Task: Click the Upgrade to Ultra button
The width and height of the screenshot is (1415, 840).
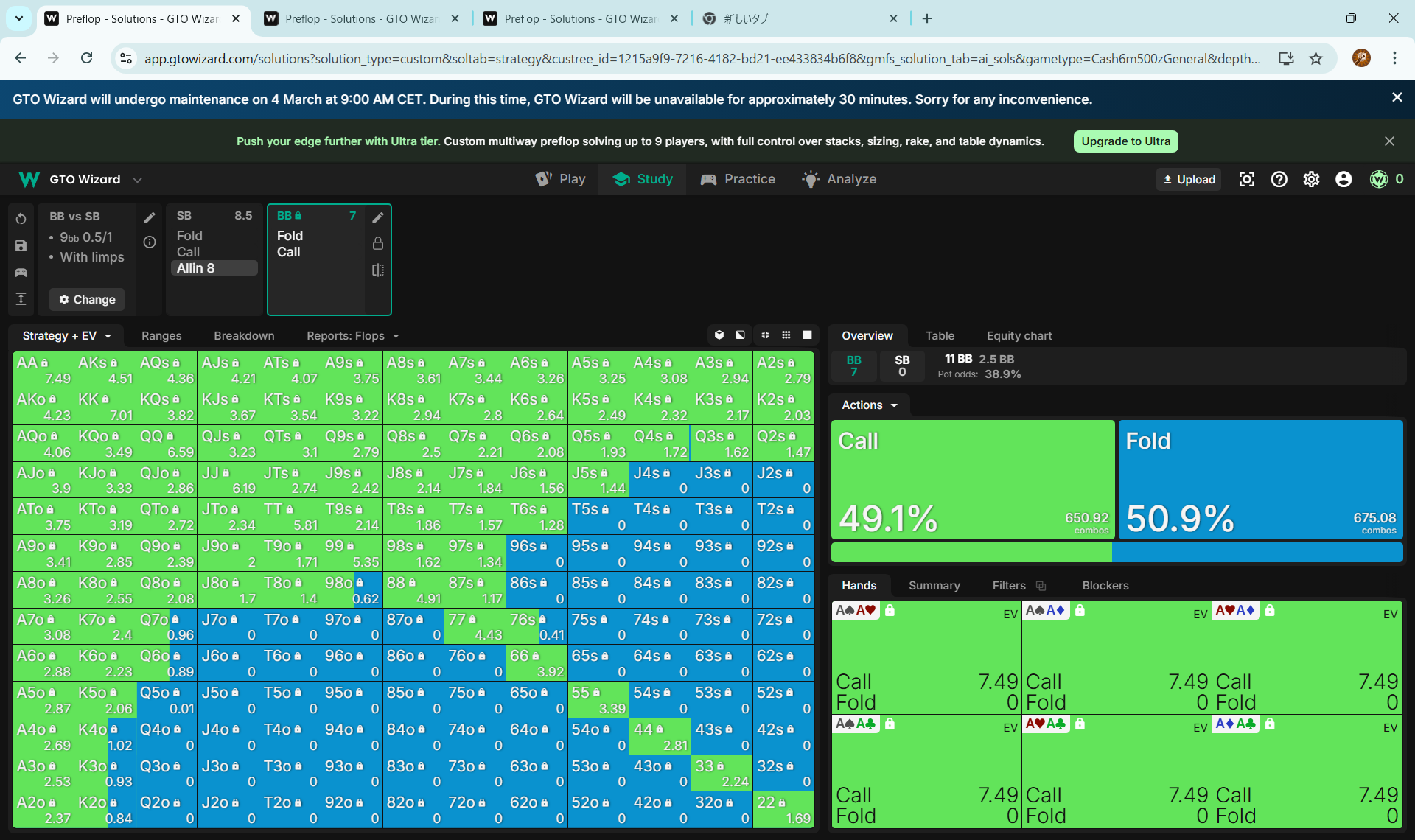Action: point(1125,141)
